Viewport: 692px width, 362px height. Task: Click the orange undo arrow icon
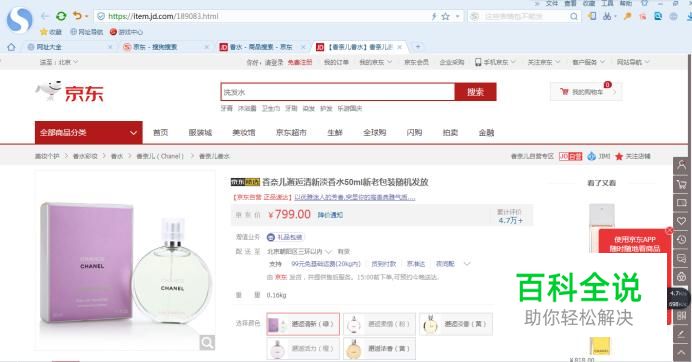[x=77, y=16]
